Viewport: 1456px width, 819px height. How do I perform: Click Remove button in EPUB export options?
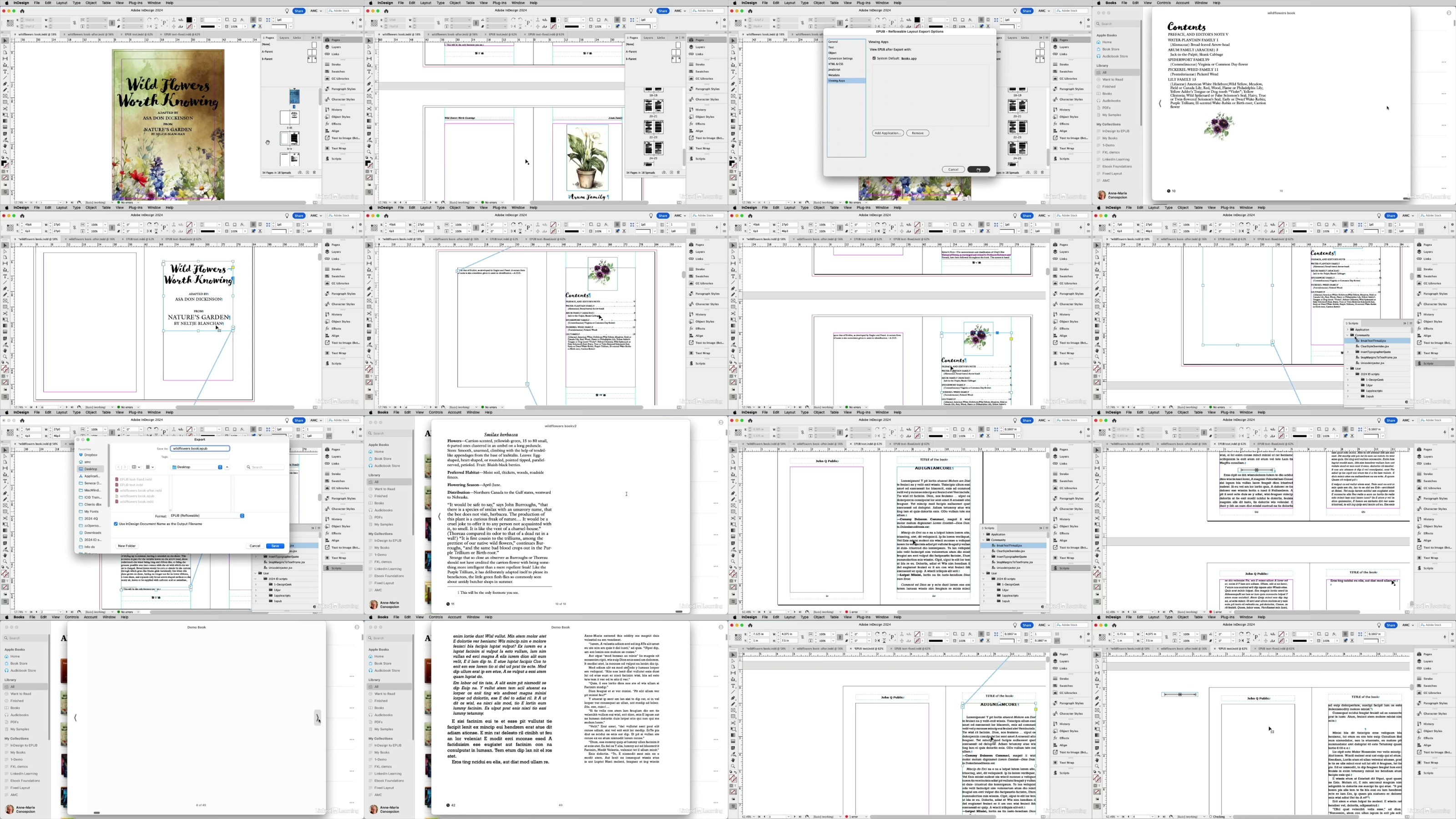(917, 133)
